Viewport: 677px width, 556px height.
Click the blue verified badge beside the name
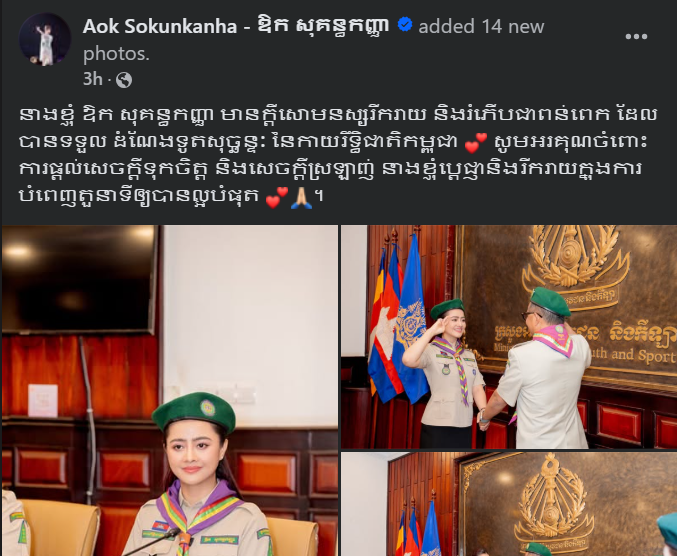(x=405, y=25)
